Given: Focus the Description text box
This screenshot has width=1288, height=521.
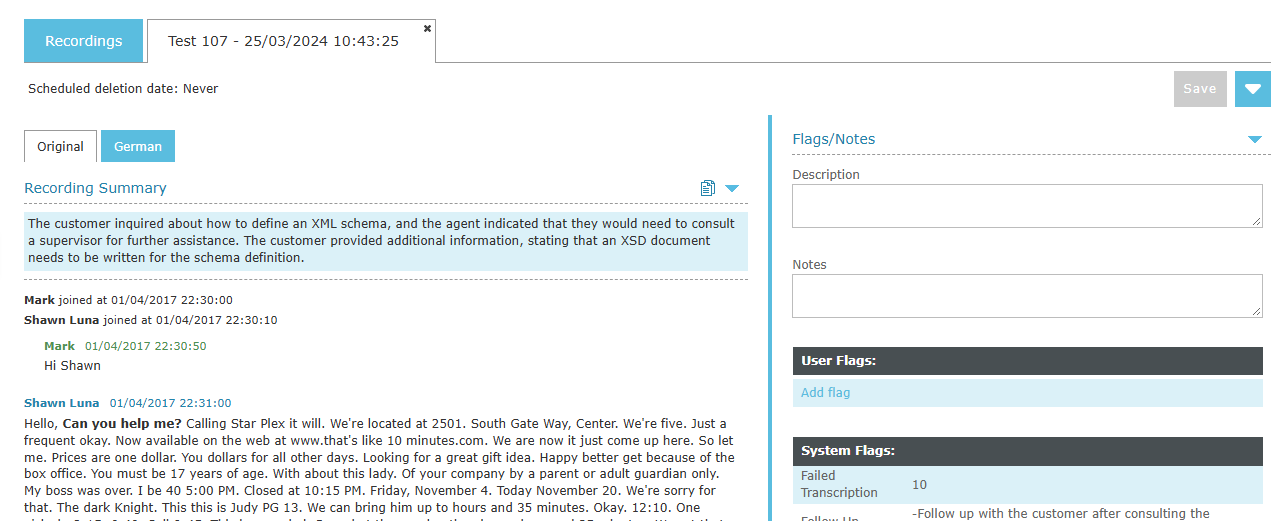Looking at the screenshot, I should coord(1027,206).
